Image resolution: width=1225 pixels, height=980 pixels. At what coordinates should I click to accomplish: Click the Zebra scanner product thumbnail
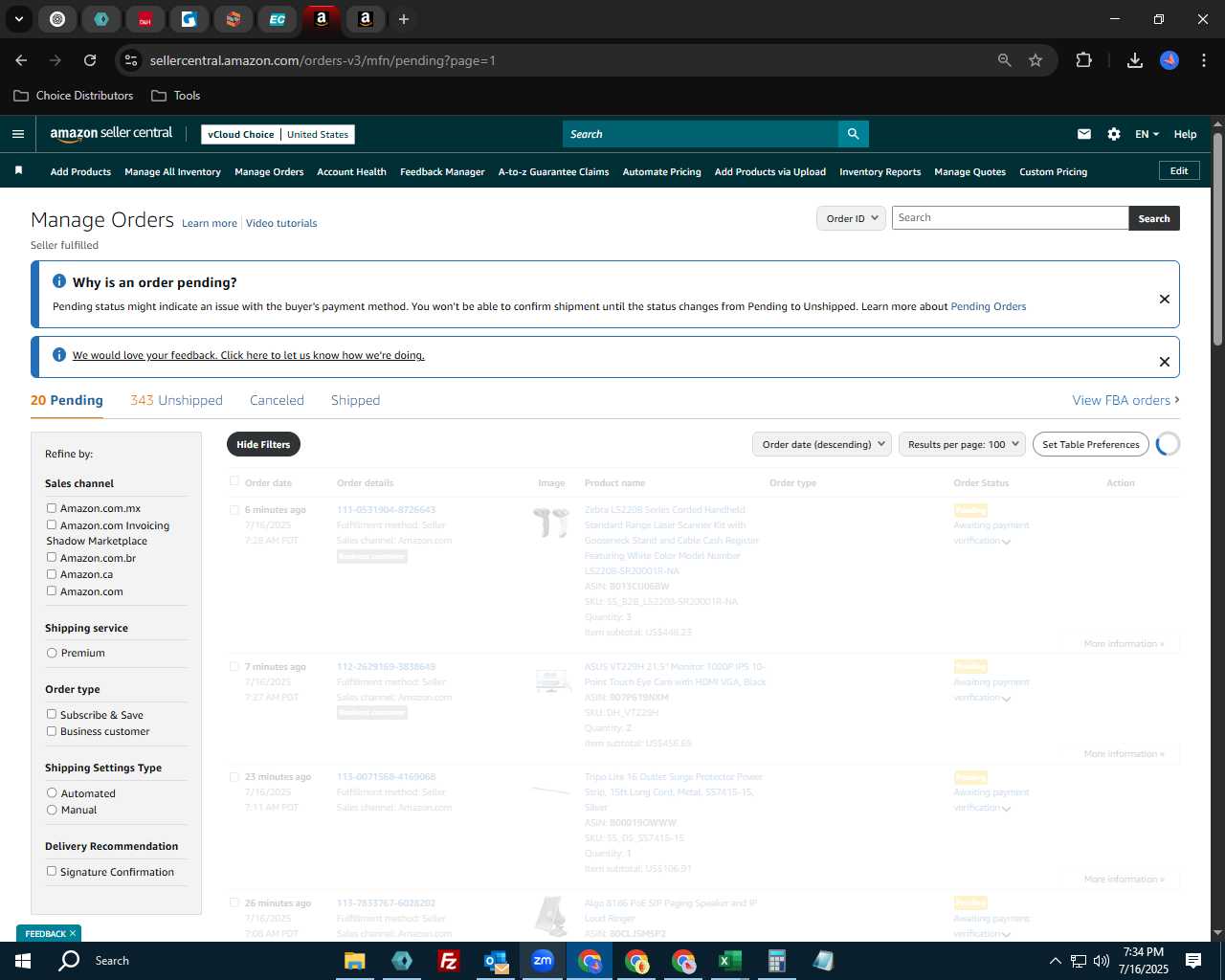pos(551,523)
